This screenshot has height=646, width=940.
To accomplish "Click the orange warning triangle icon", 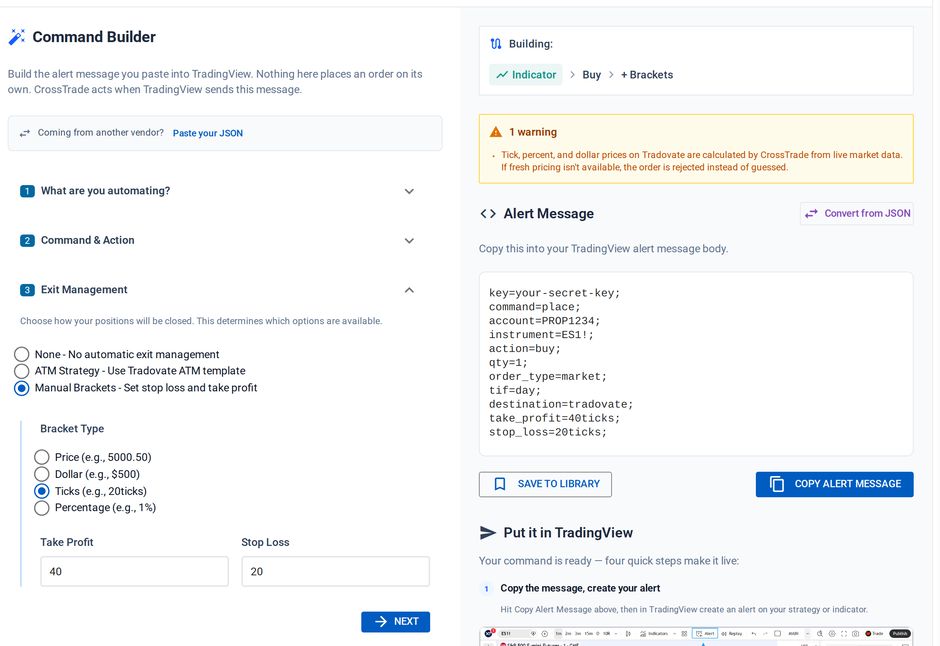I will click(496, 132).
